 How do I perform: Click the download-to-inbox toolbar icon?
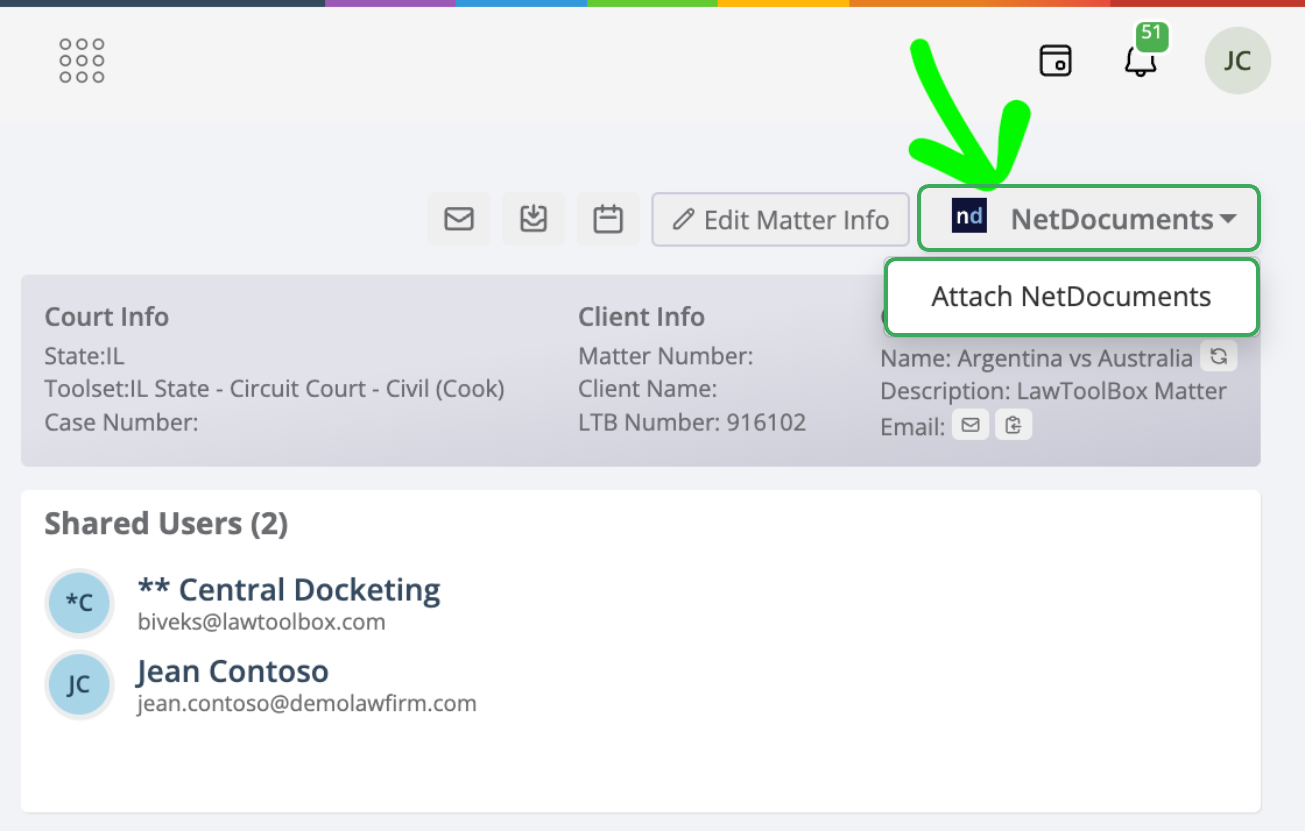(x=534, y=219)
